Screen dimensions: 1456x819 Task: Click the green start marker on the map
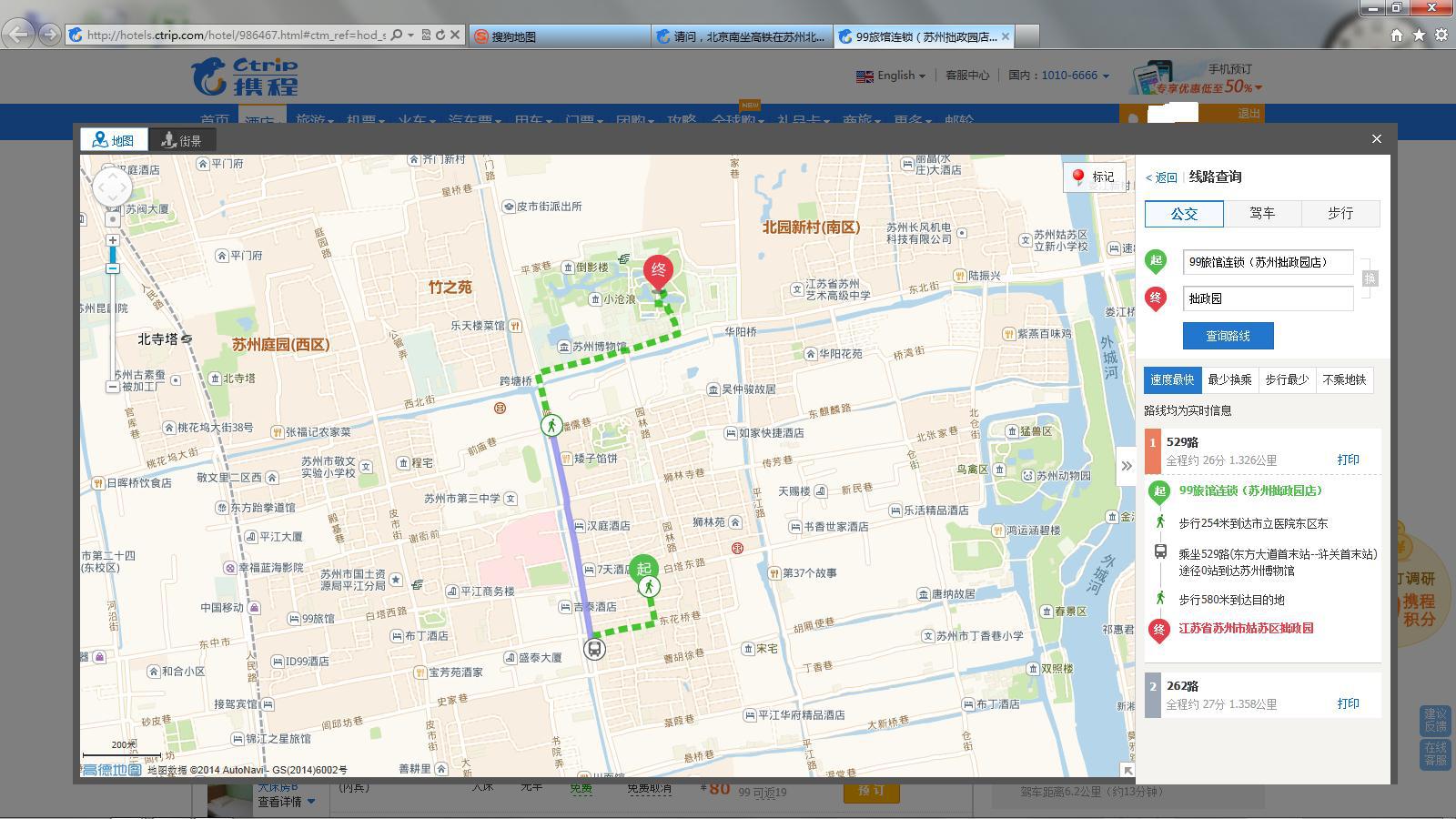click(643, 569)
